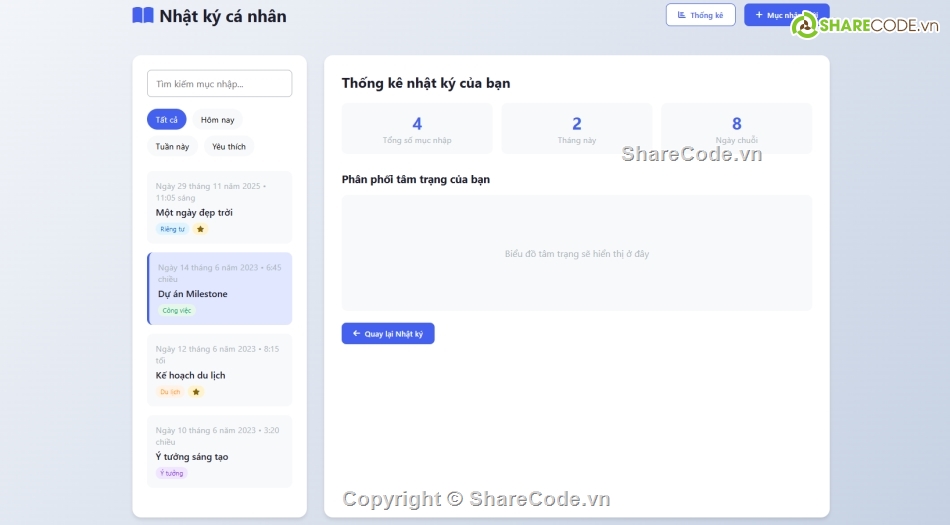Click the mood chart placeholder area
Image resolution: width=950 pixels, height=525 pixels.
click(x=577, y=253)
